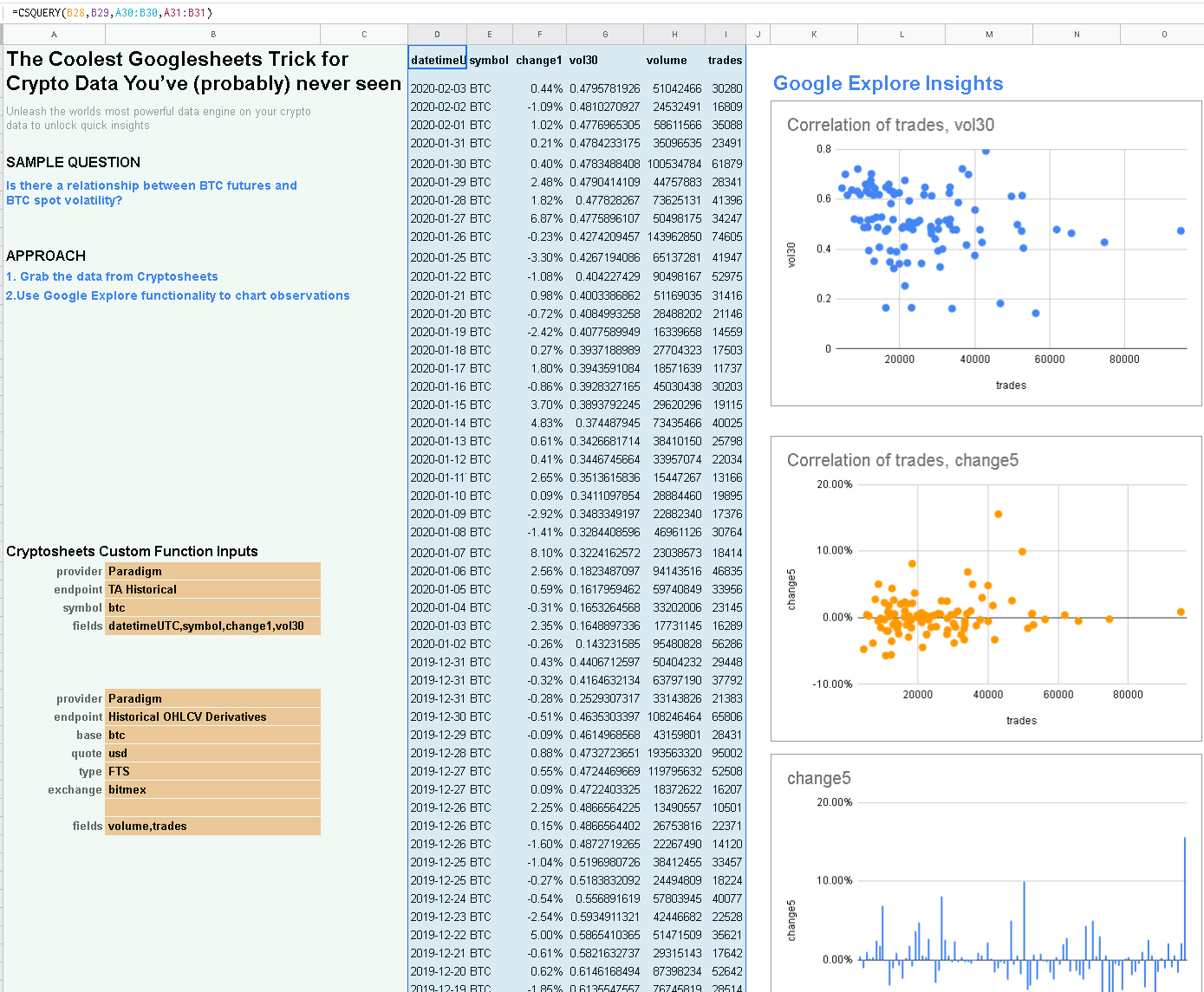Select date cell 2019-12-22
1204x992 pixels.
437,935
